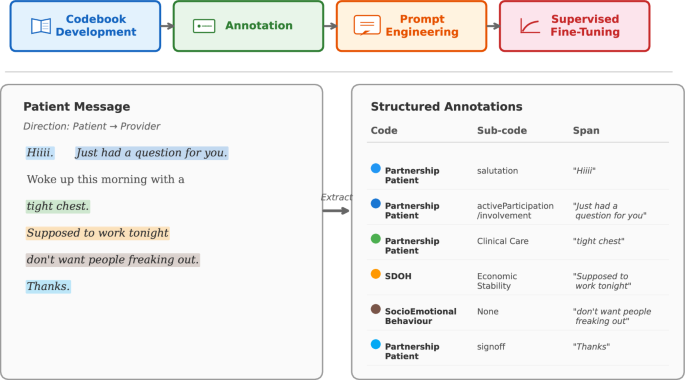685x380 pixels.
Task: Click 'Partnership Patient' in the salutation row
Action: (412, 175)
